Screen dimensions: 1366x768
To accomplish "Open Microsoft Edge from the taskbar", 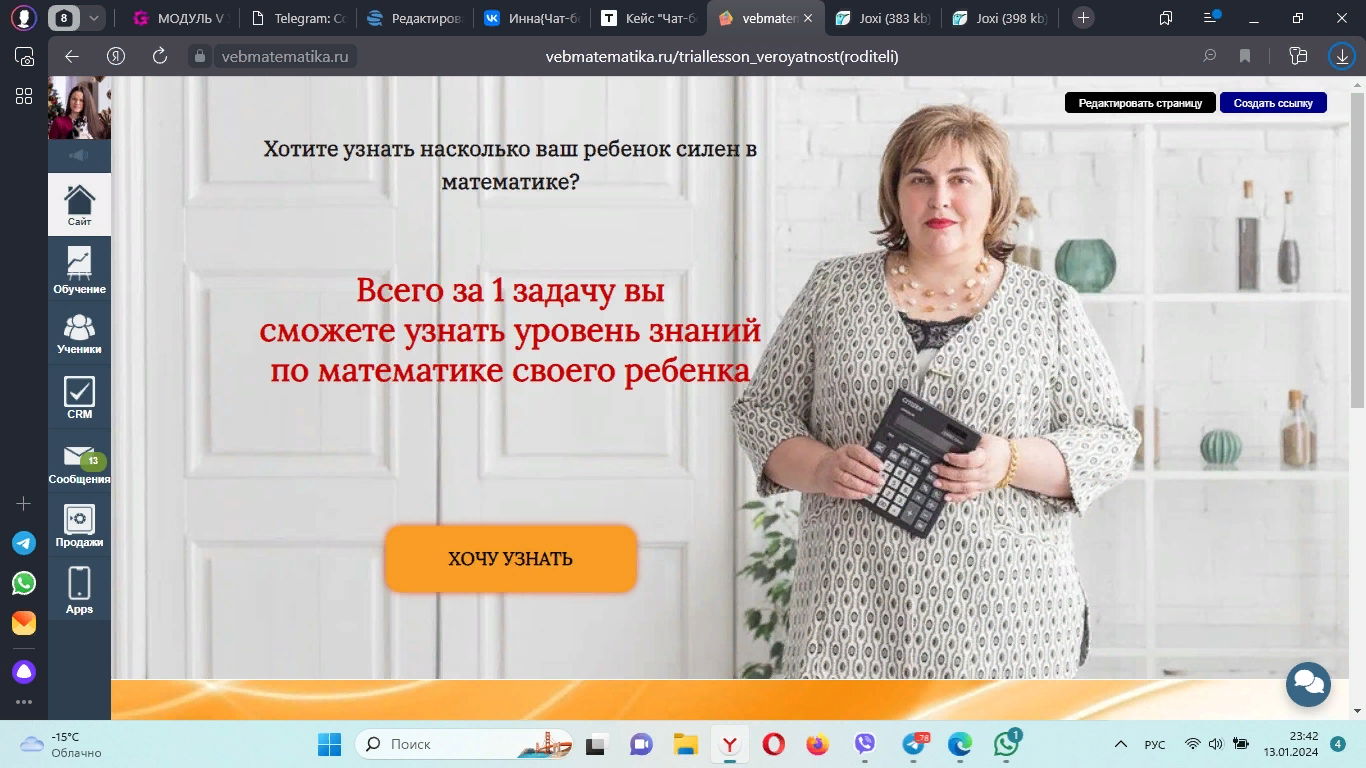I will click(960, 744).
